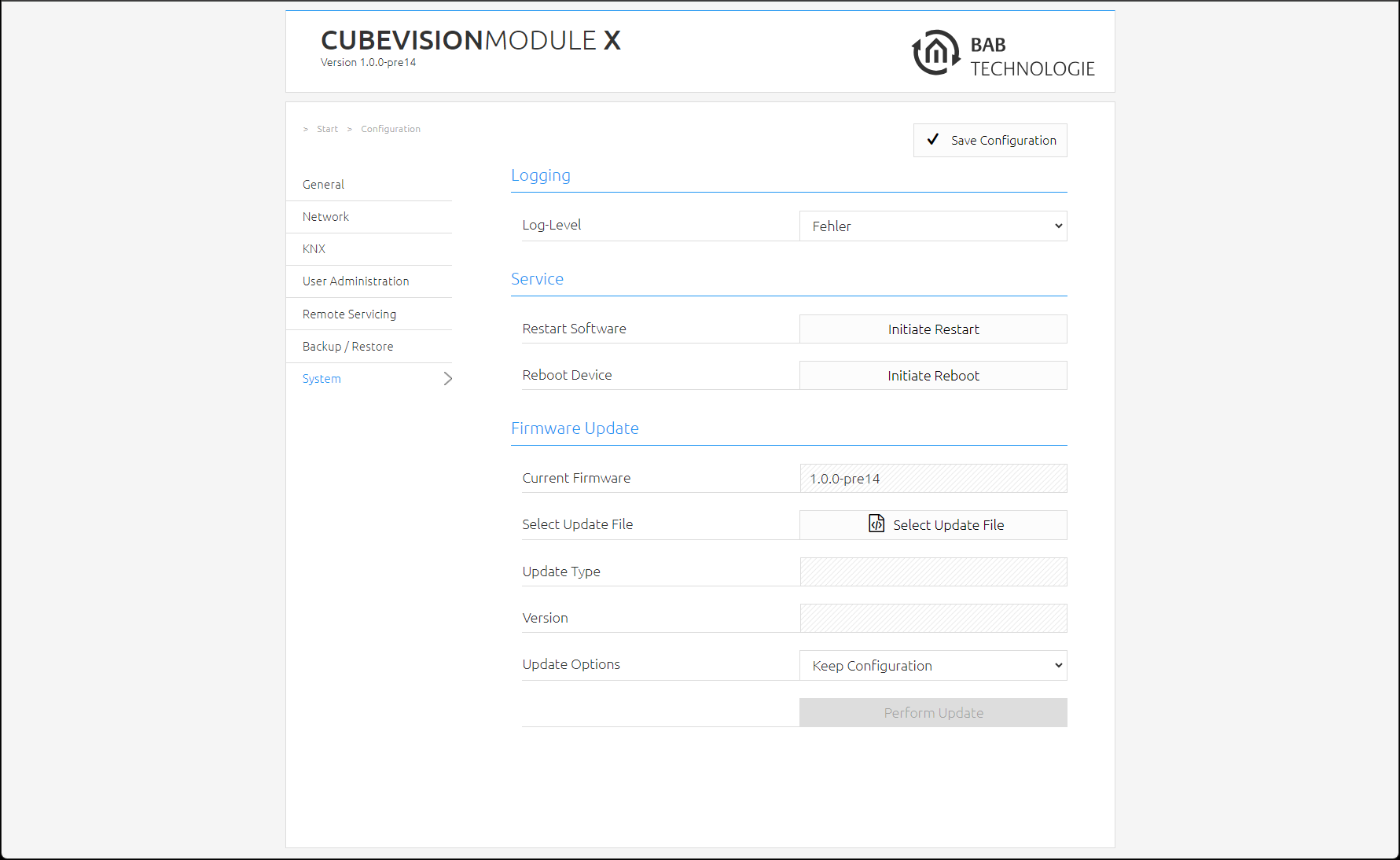Image resolution: width=1400 pixels, height=860 pixels.
Task: Click the Select Update File button
Action: [x=933, y=524]
